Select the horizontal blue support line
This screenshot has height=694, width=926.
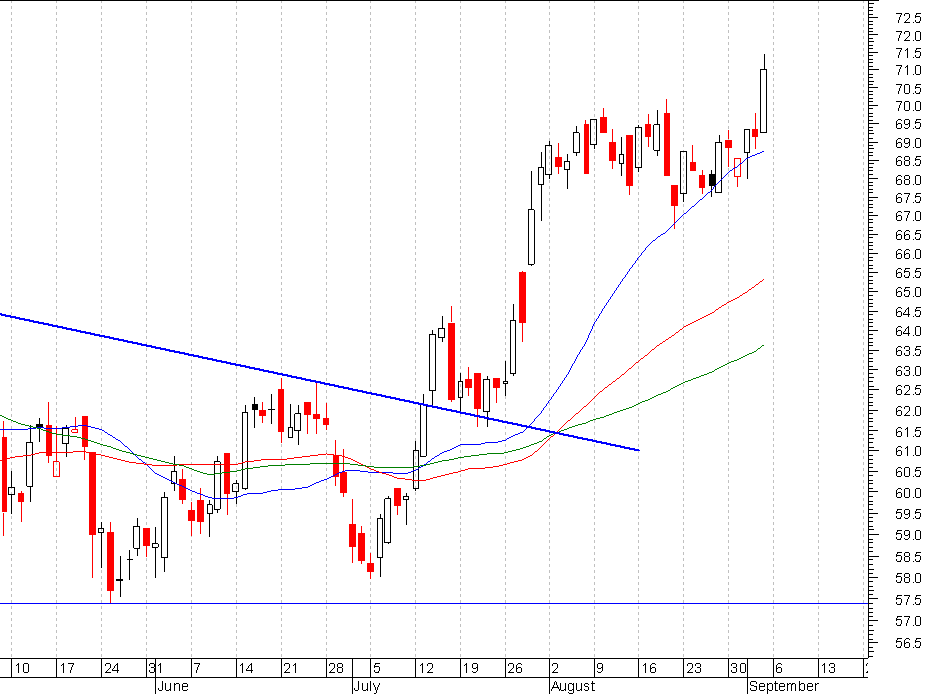pos(434,604)
